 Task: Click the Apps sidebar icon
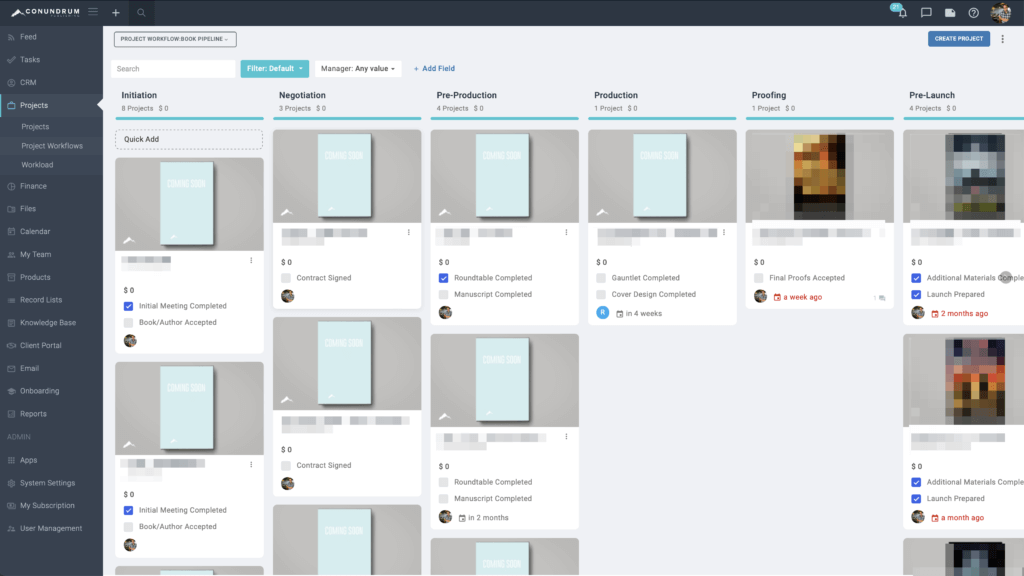pyautogui.click(x=11, y=460)
